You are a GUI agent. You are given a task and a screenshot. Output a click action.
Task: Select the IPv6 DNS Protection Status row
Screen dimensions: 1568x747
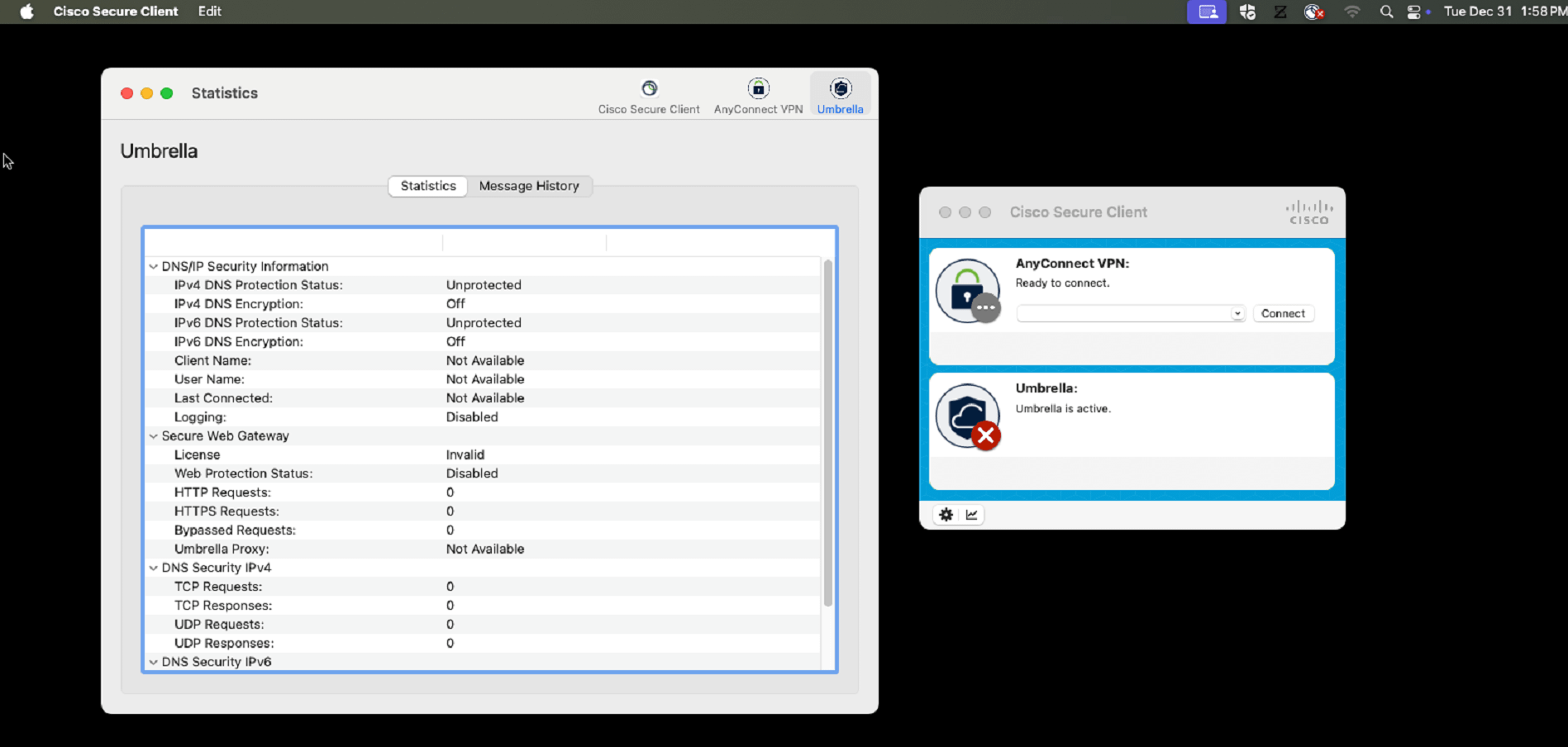(x=483, y=323)
